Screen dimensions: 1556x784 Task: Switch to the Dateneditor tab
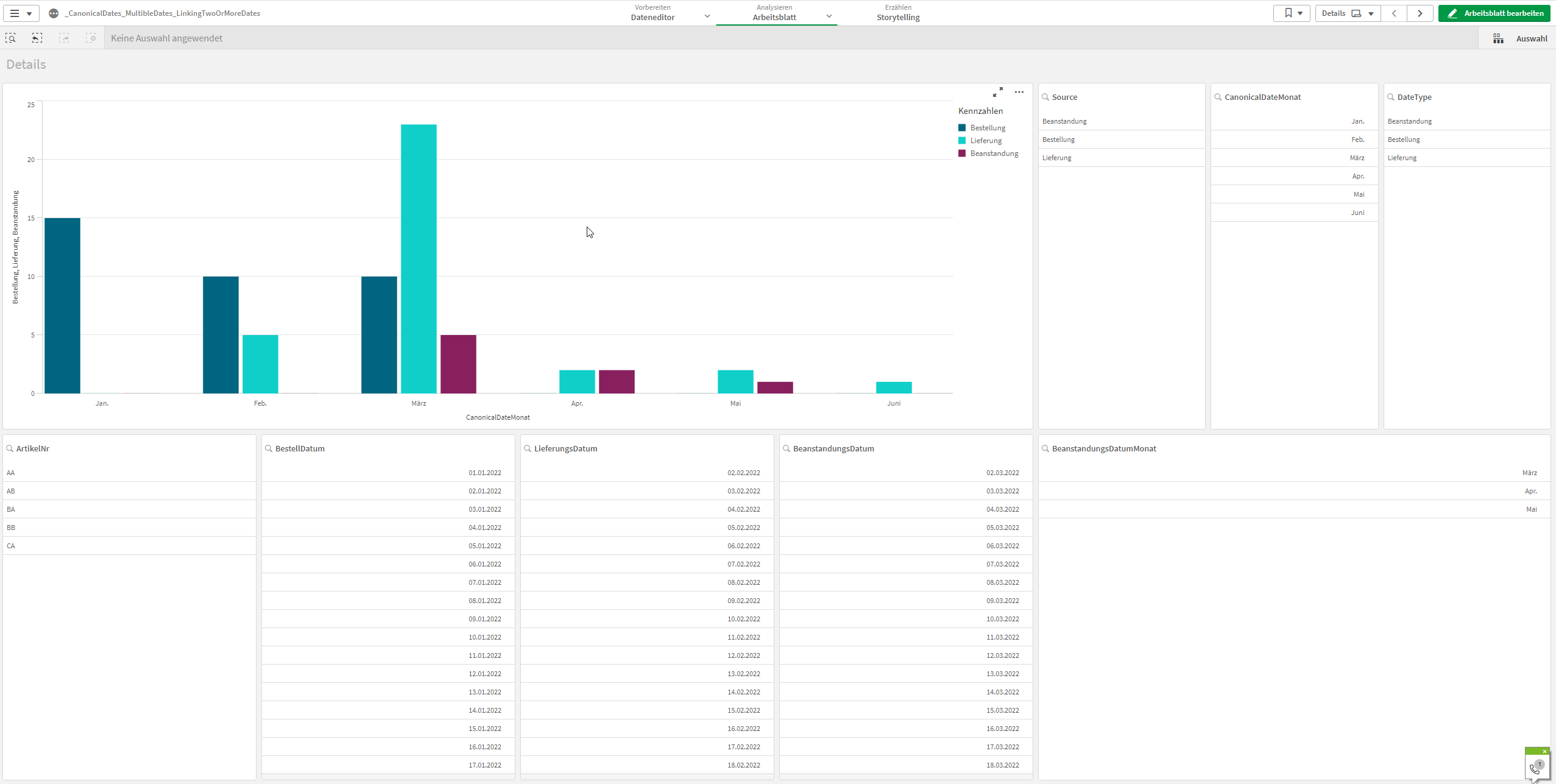click(652, 13)
